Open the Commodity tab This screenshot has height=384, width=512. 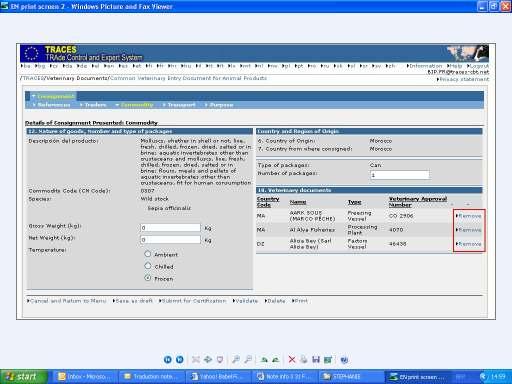134,105
